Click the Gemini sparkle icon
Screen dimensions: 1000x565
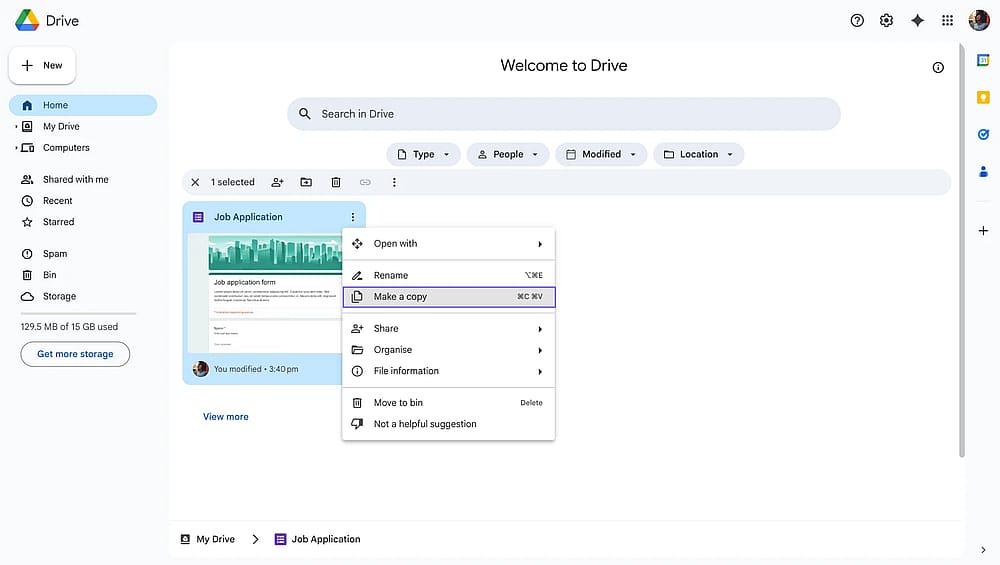point(917,20)
